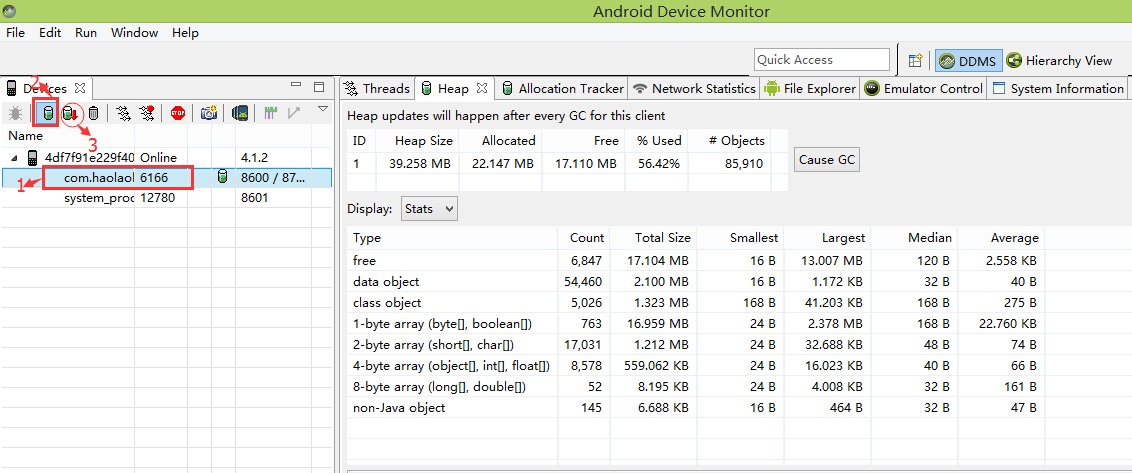
Task: Select the system_proc process row
Action: click(166, 197)
